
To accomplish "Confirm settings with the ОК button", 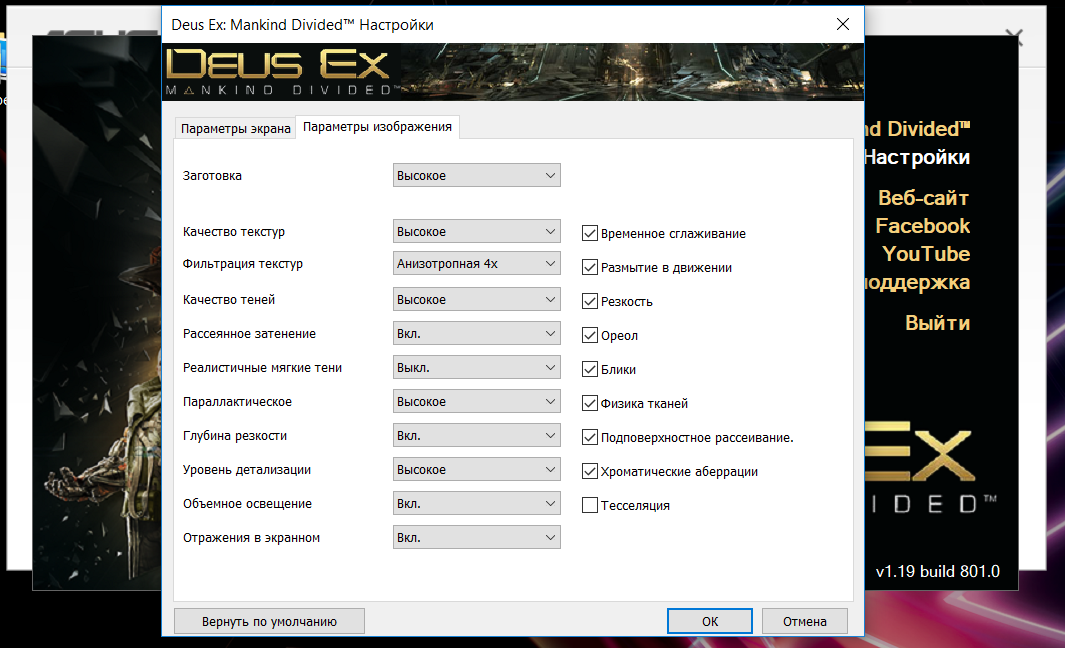I will click(710, 622).
